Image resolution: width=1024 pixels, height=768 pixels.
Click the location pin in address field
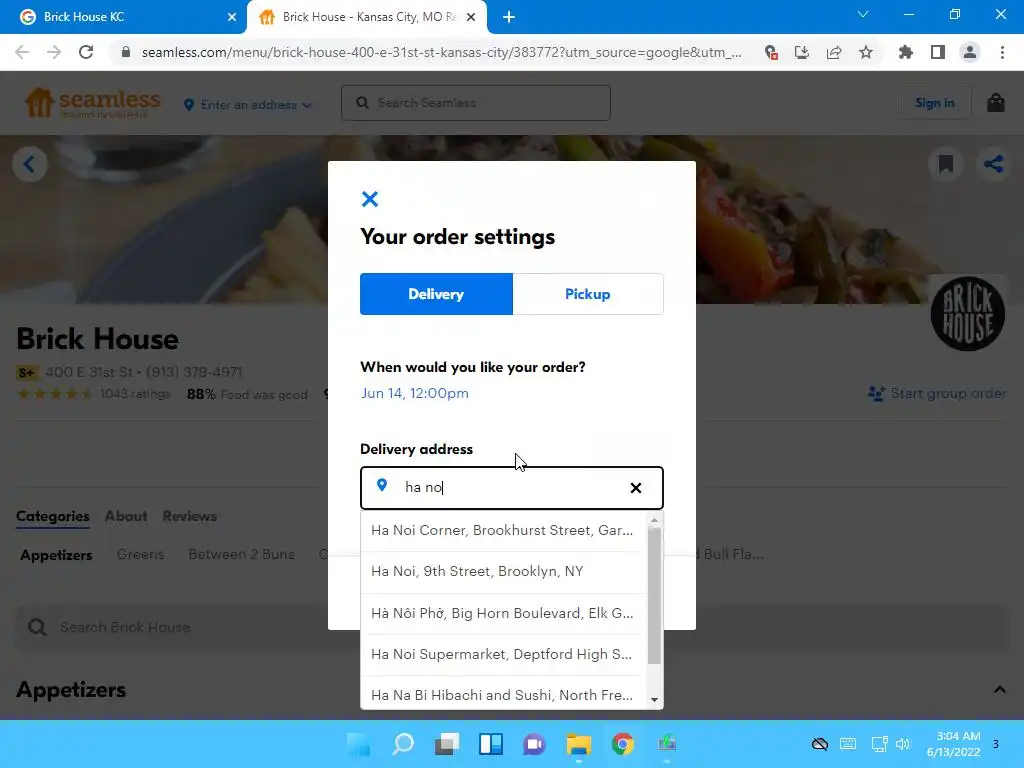click(x=382, y=485)
